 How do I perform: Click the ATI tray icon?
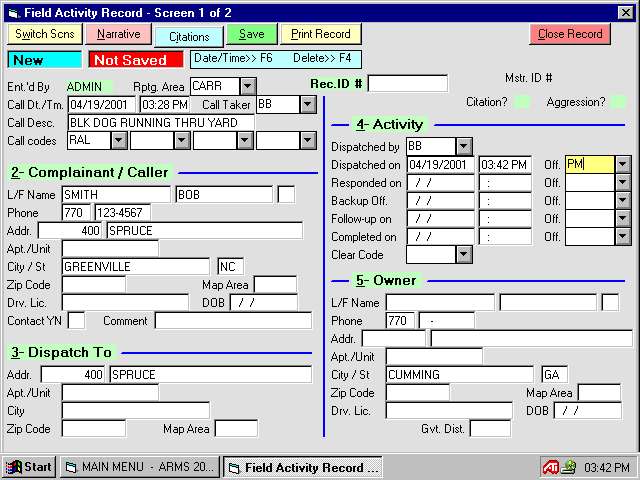550,467
